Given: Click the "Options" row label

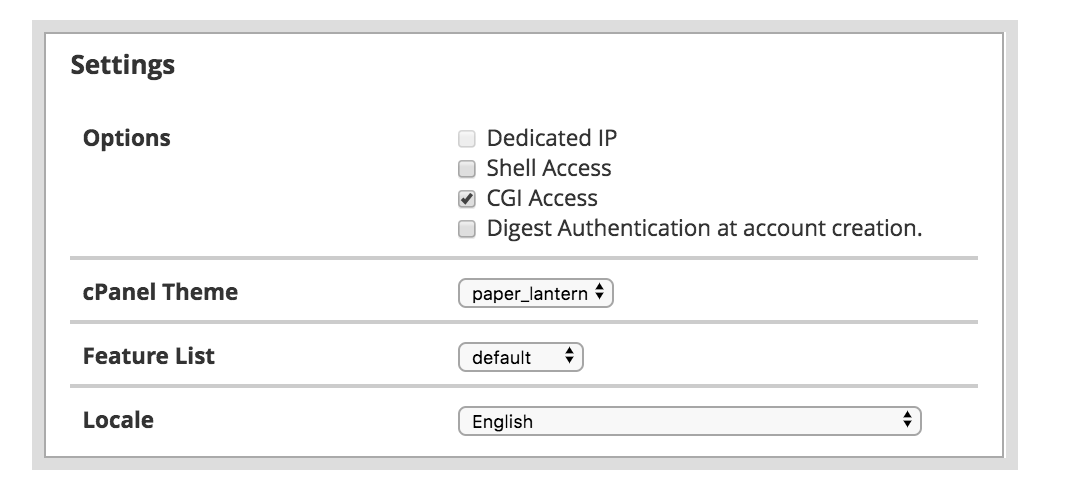Looking at the screenshot, I should 127,138.
